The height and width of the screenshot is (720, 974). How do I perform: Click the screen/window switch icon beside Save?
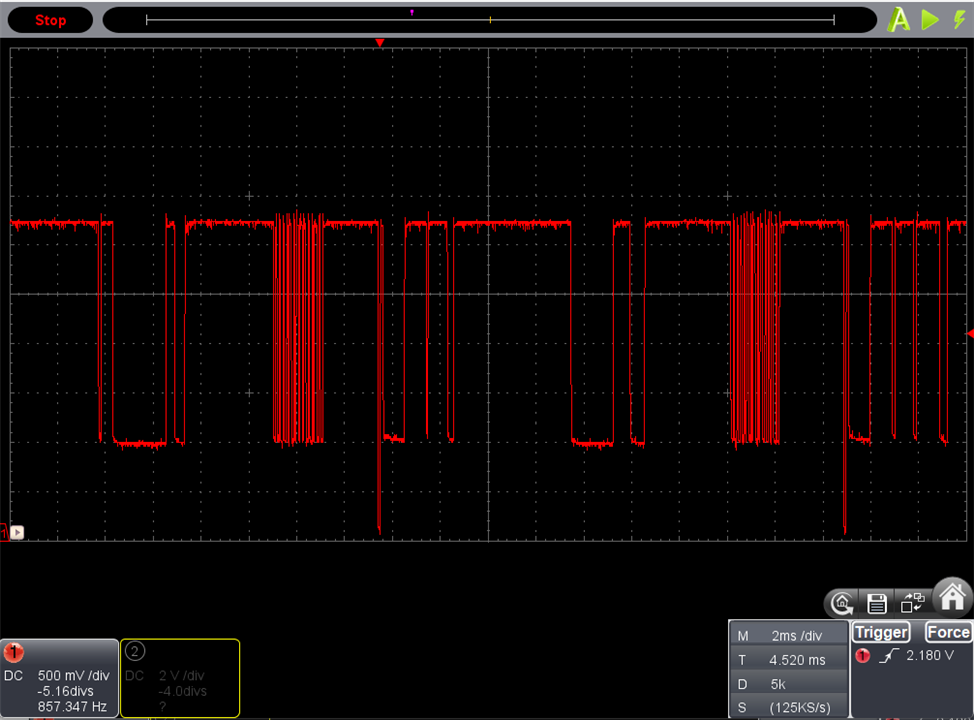[x=911, y=603]
